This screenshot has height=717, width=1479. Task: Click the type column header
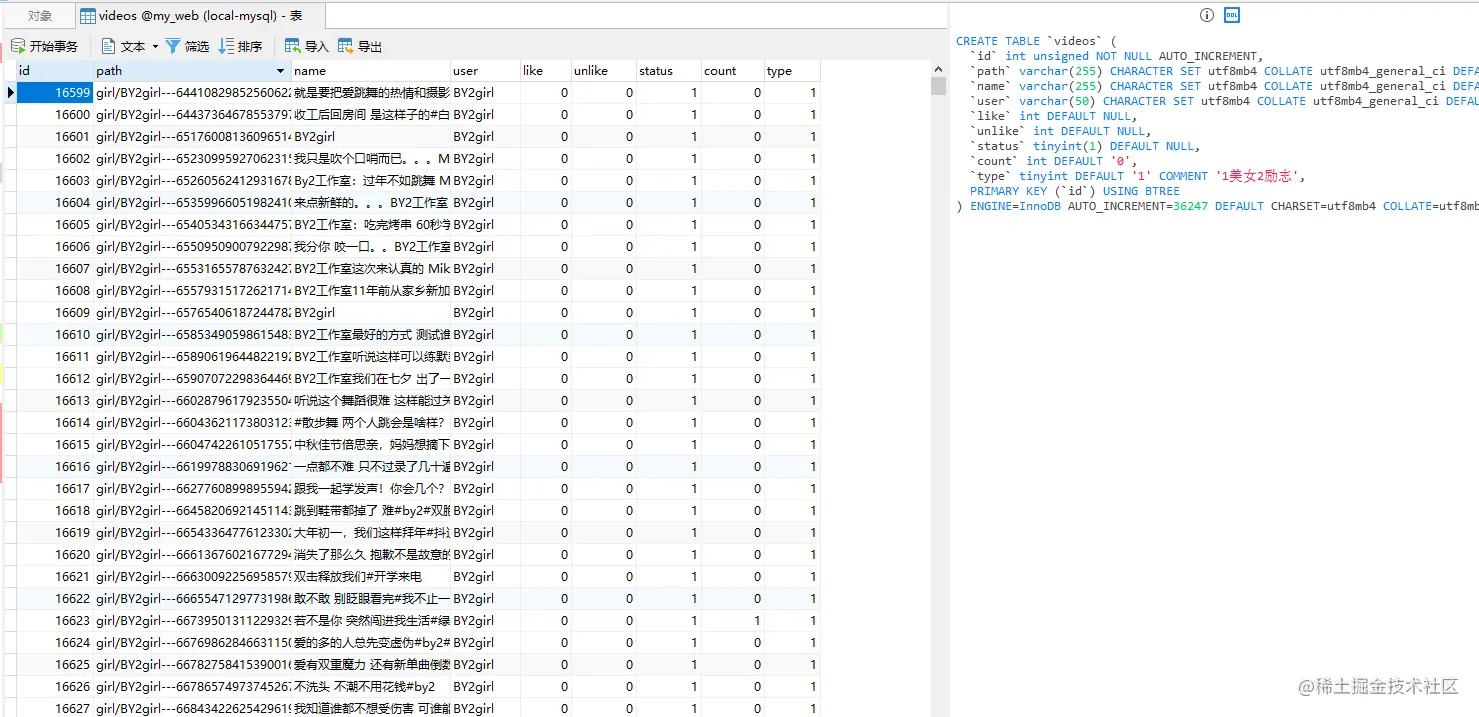tap(792, 71)
